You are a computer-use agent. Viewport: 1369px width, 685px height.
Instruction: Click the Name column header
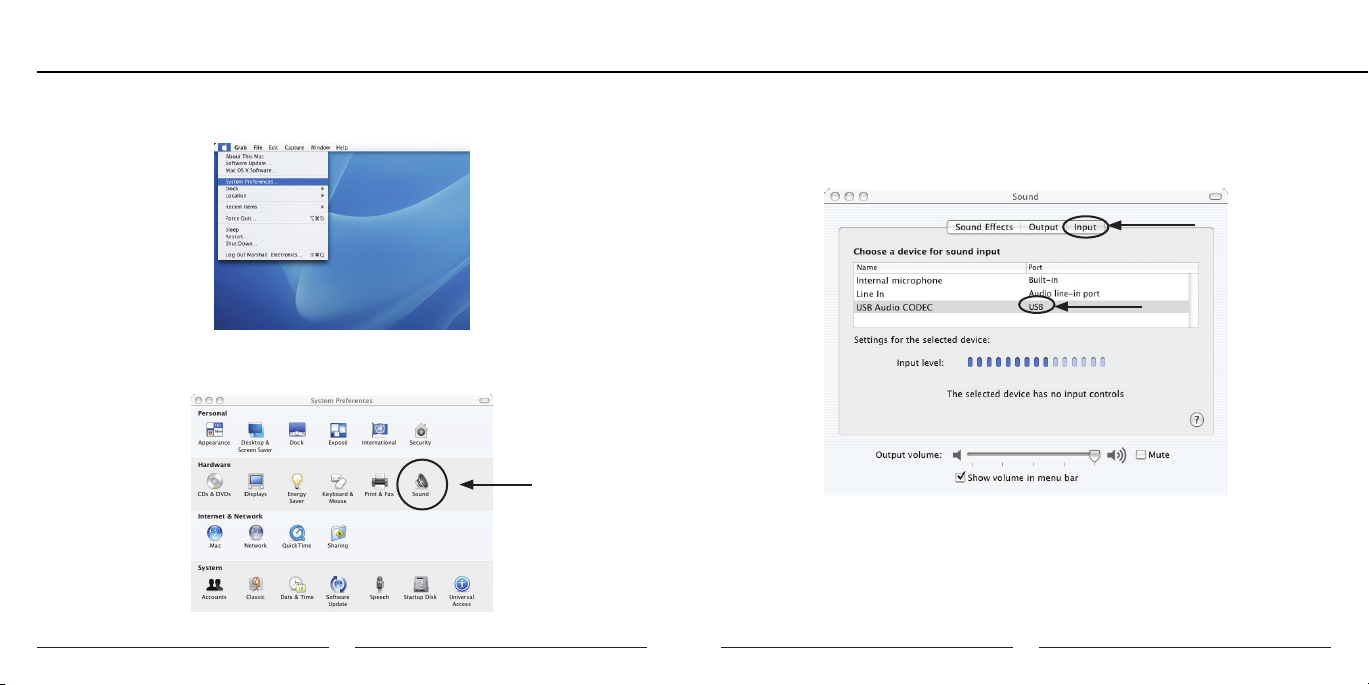940,268
